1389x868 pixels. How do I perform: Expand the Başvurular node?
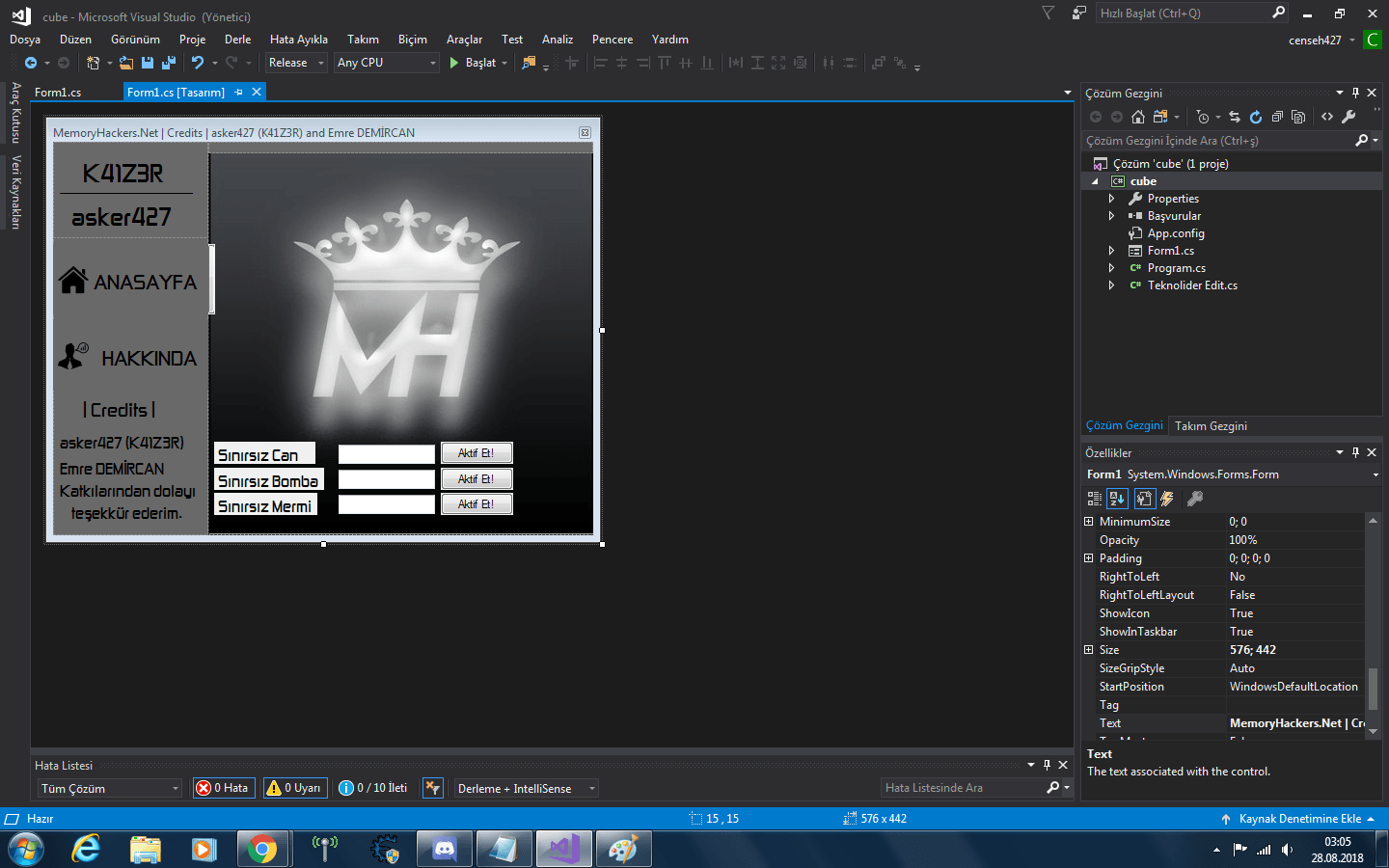[1111, 216]
